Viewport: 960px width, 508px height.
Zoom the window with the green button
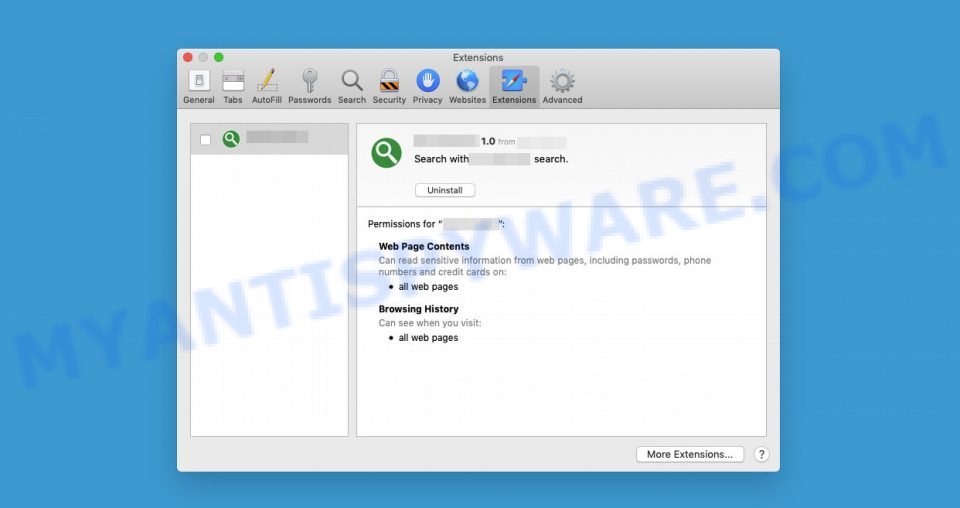219,57
